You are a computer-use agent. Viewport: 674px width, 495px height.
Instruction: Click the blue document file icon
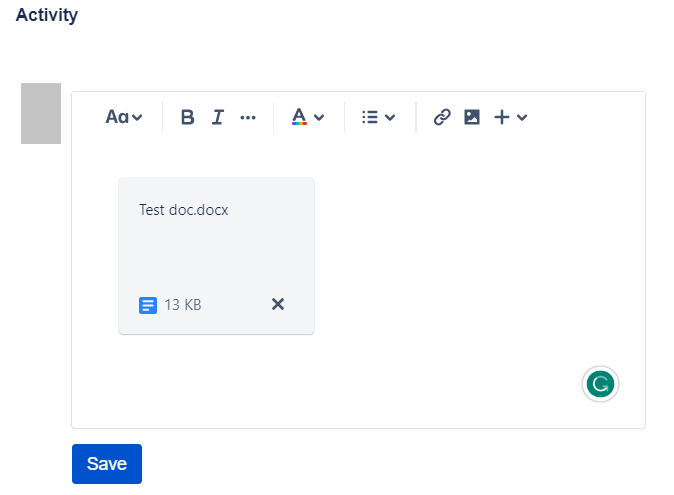(x=148, y=305)
